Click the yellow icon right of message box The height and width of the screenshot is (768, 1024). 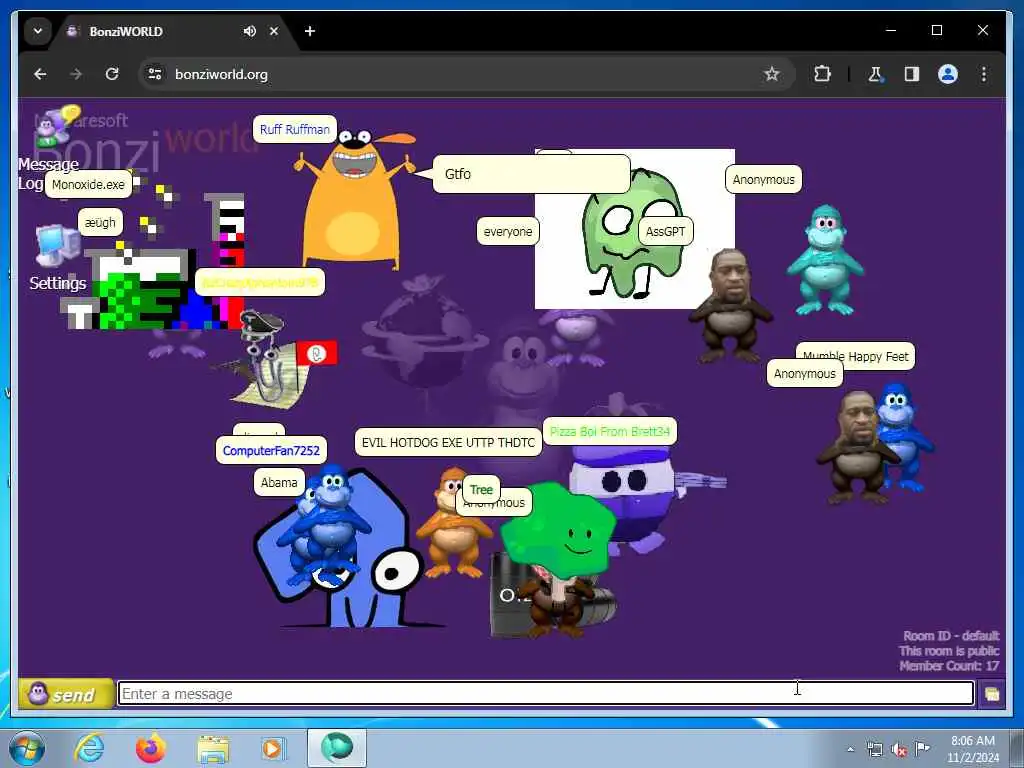pos(992,694)
